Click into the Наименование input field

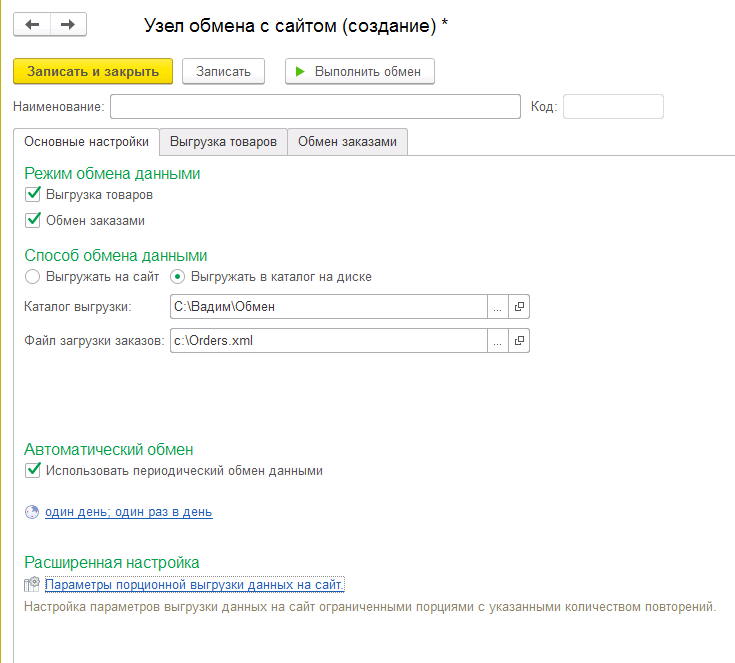[315, 106]
